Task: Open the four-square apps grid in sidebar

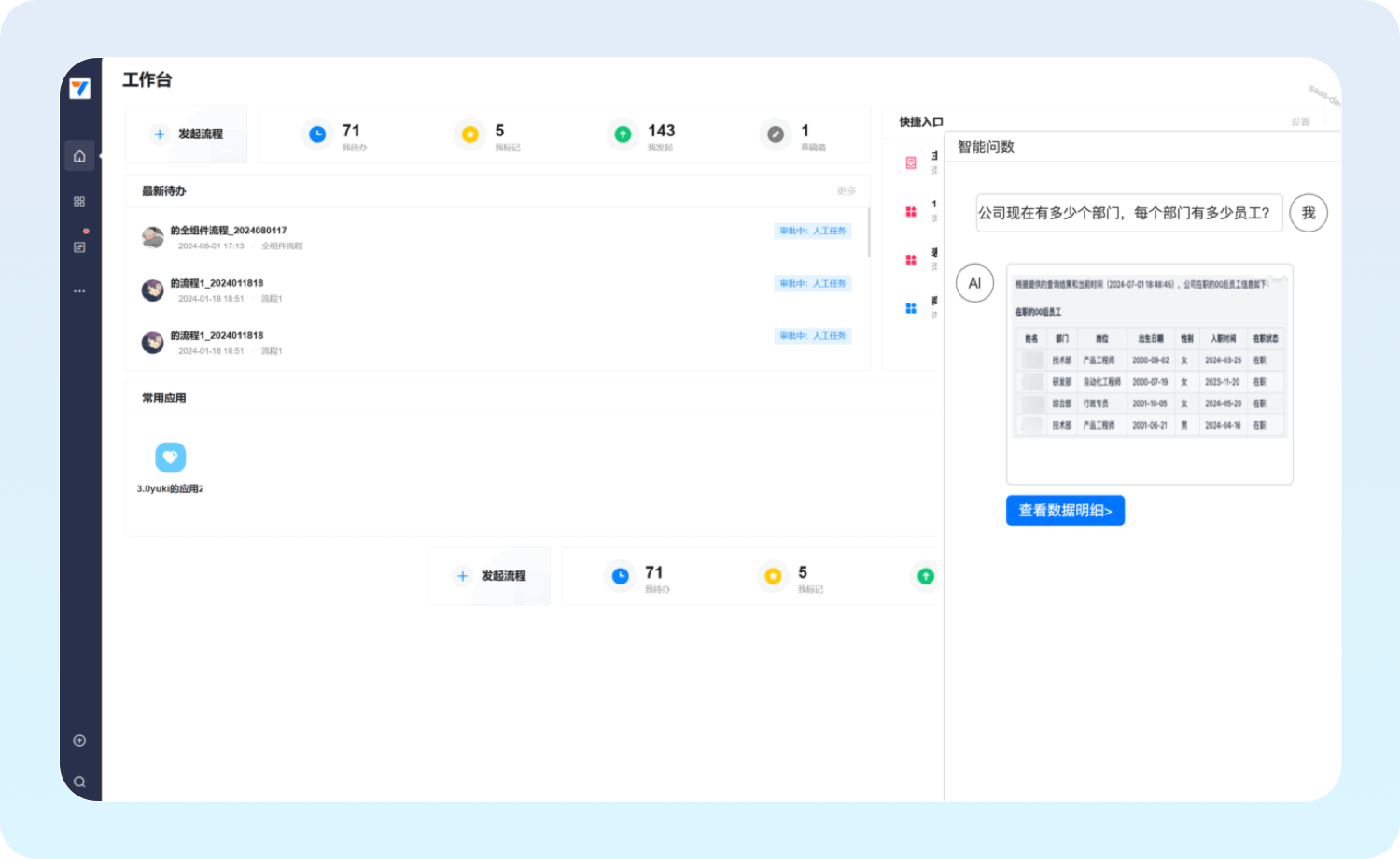Action: tap(79, 202)
